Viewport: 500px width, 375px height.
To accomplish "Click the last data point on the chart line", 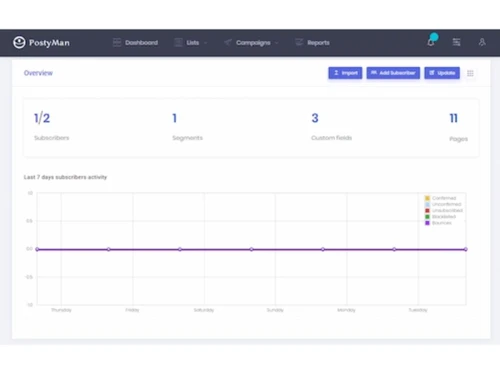I will coord(466,249).
